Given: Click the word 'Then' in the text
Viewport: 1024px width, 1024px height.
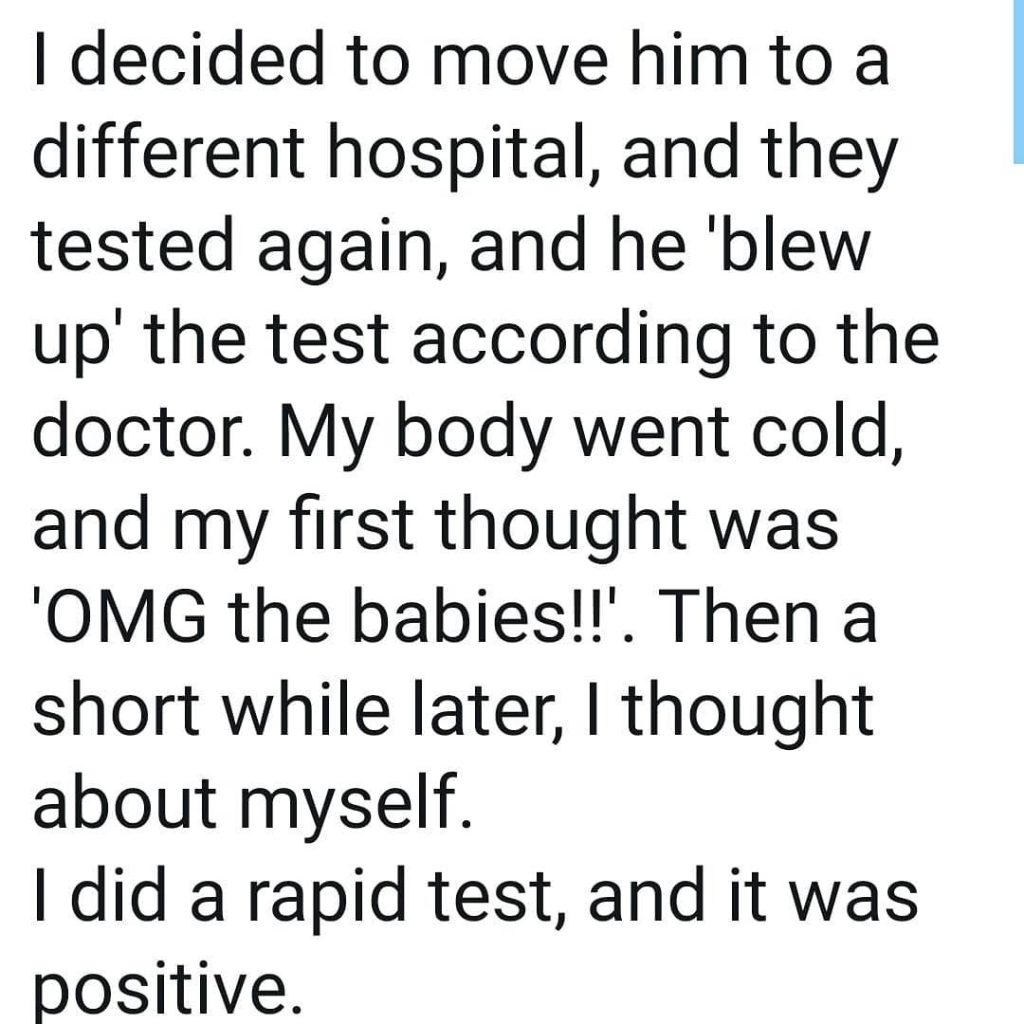Looking at the screenshot, I should (x=740, y=615).
